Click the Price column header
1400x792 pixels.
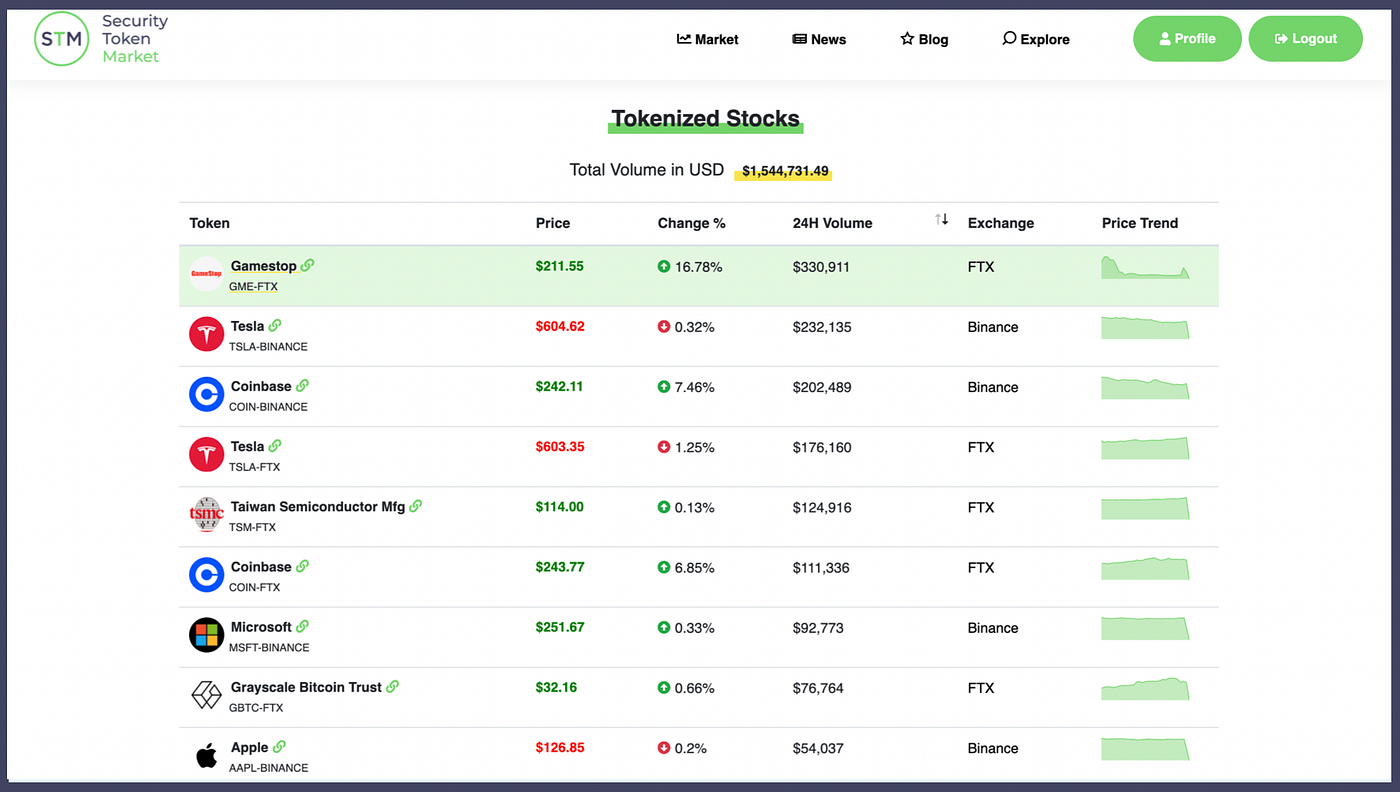(553, 223)
